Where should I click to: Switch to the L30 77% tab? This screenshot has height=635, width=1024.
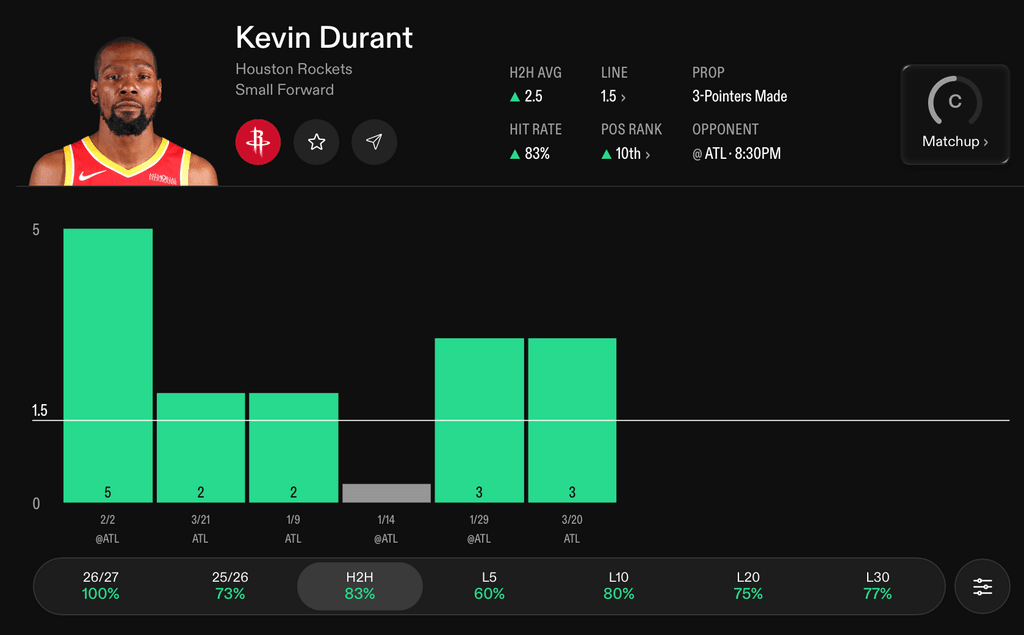(877, 585)
